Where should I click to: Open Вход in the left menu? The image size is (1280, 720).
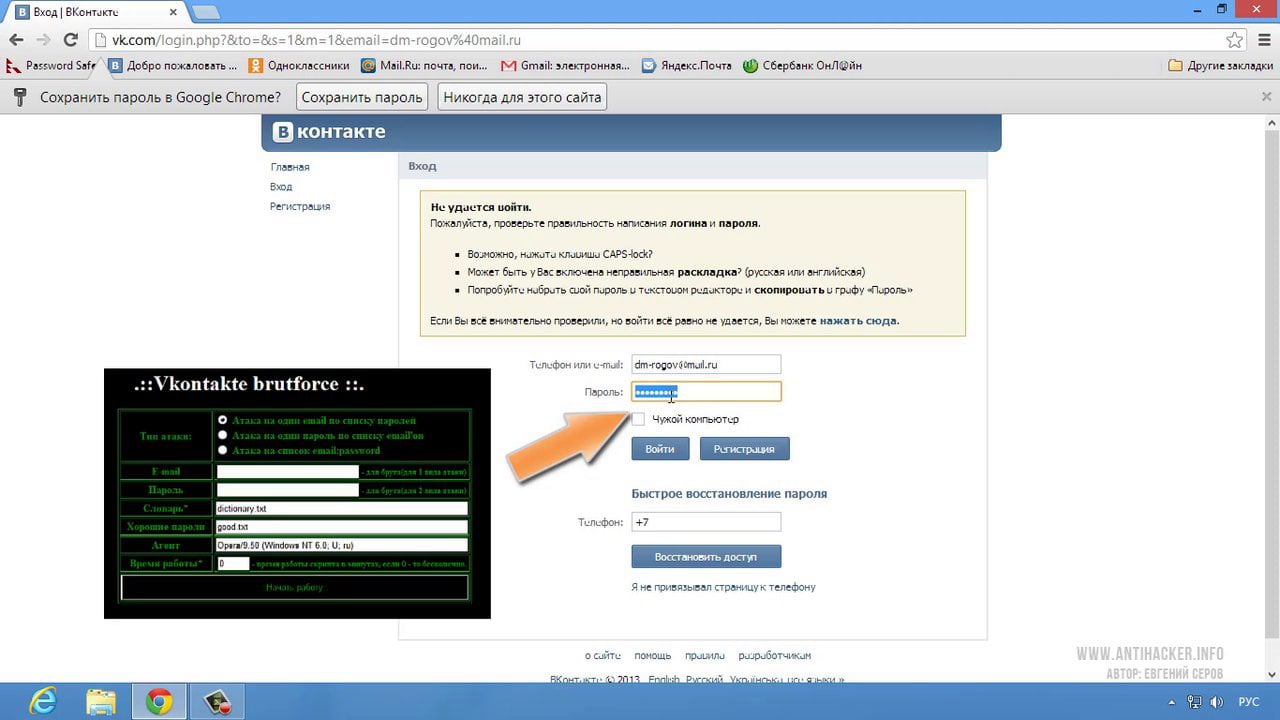click(281, 187)
